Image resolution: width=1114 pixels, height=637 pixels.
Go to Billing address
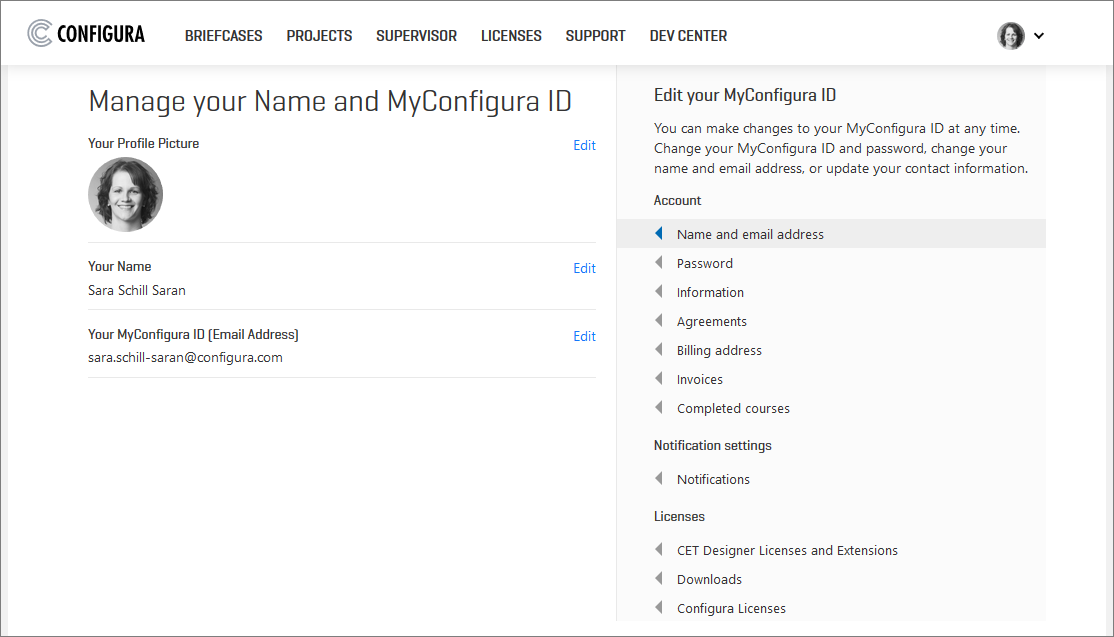click(x=719, y=351)
